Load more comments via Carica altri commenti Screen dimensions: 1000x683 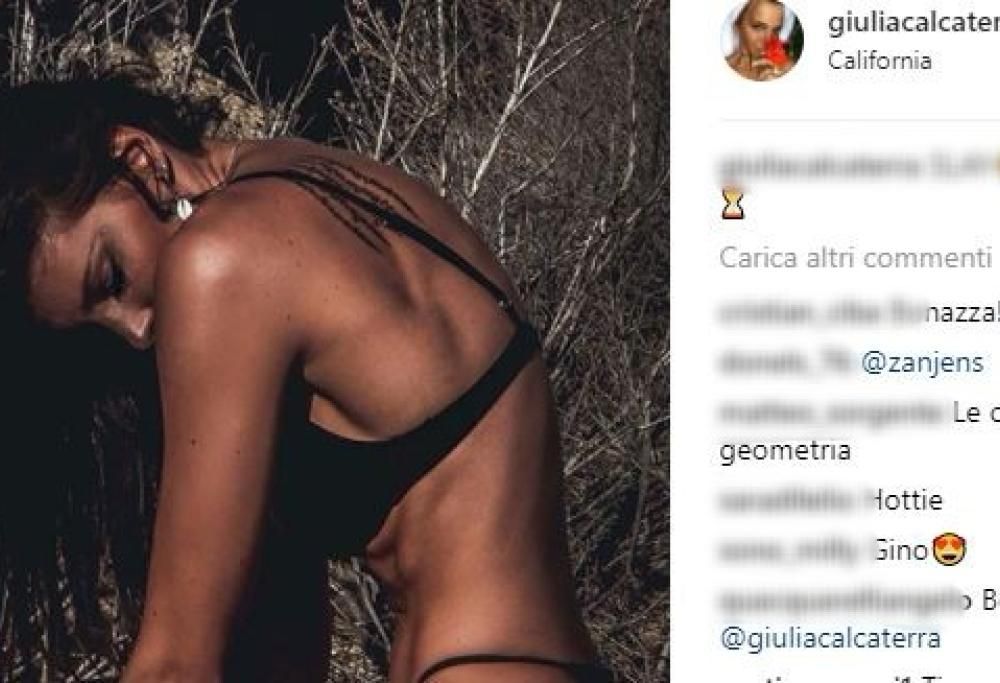tap(855, 258)
